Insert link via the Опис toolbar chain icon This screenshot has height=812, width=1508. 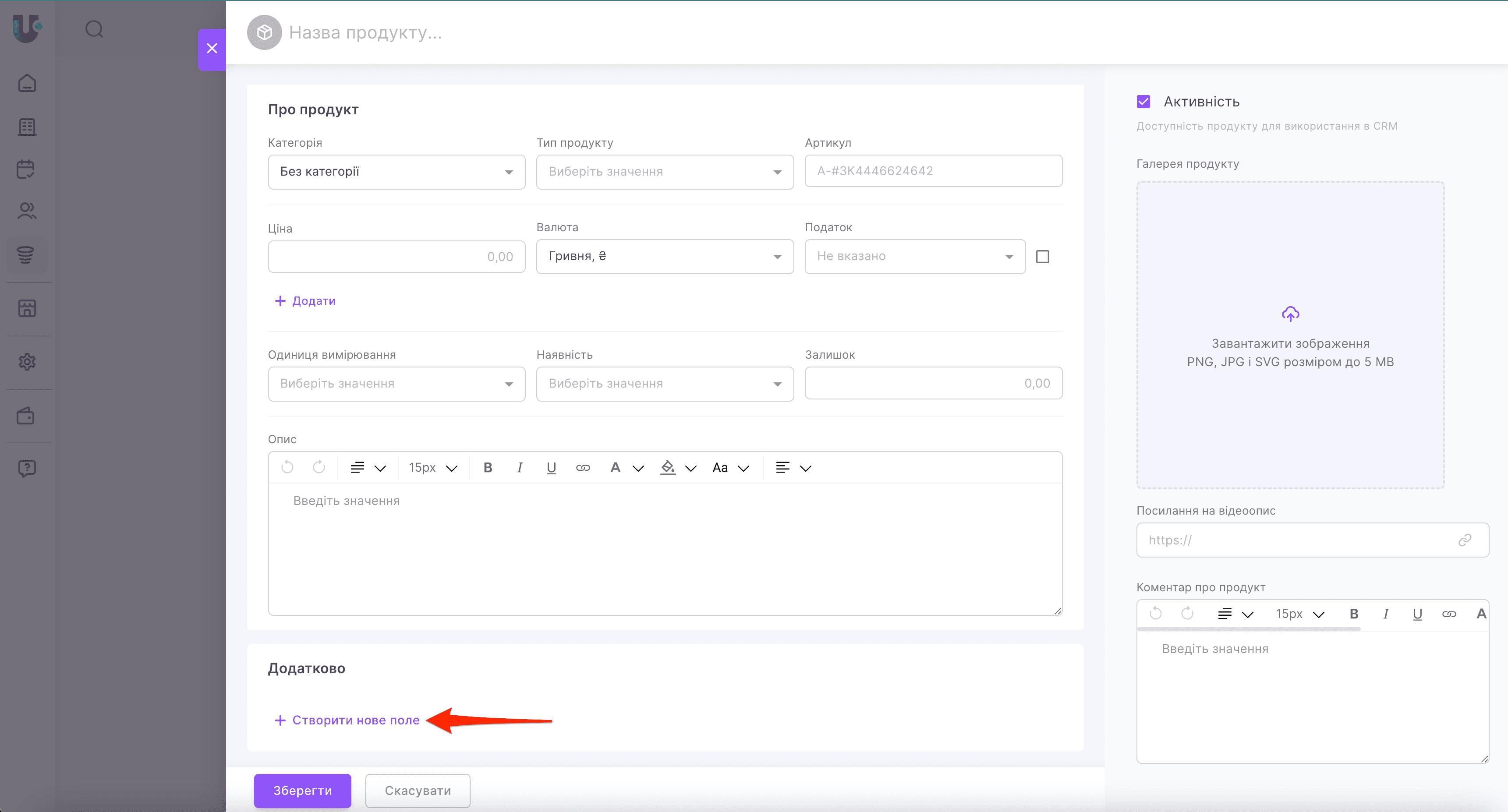[582, 467]
